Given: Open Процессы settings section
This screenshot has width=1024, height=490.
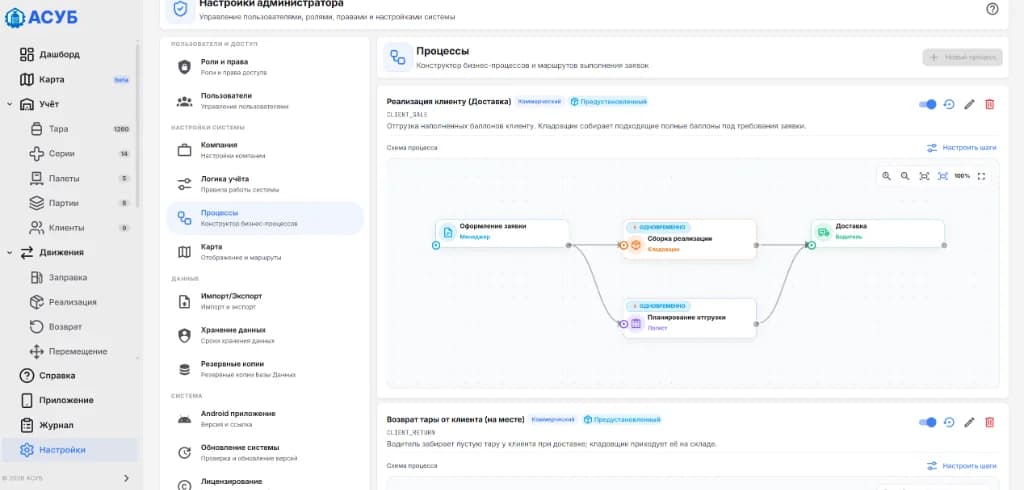Looking at the screenshot, I should (x=265, y=218).
